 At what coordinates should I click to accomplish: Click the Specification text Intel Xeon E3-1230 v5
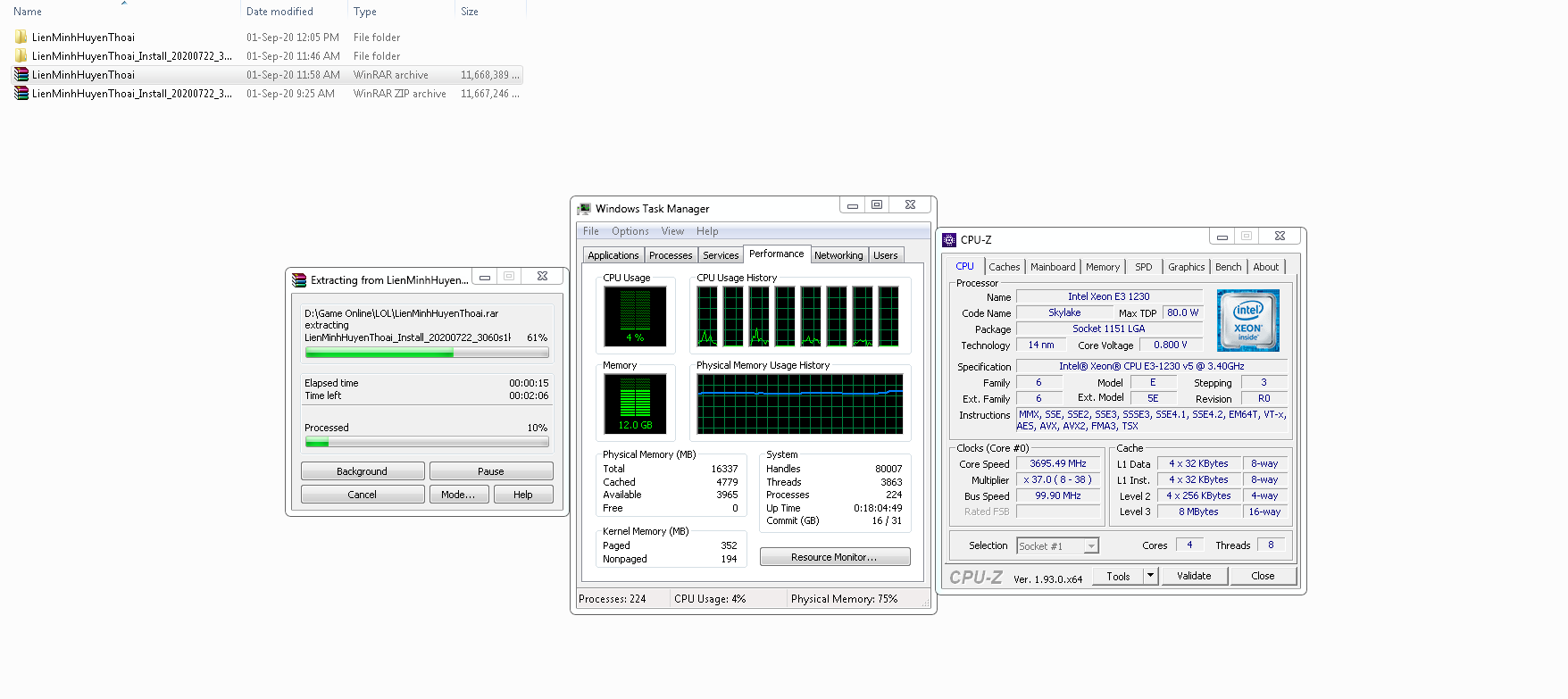tap(1152, 366)
